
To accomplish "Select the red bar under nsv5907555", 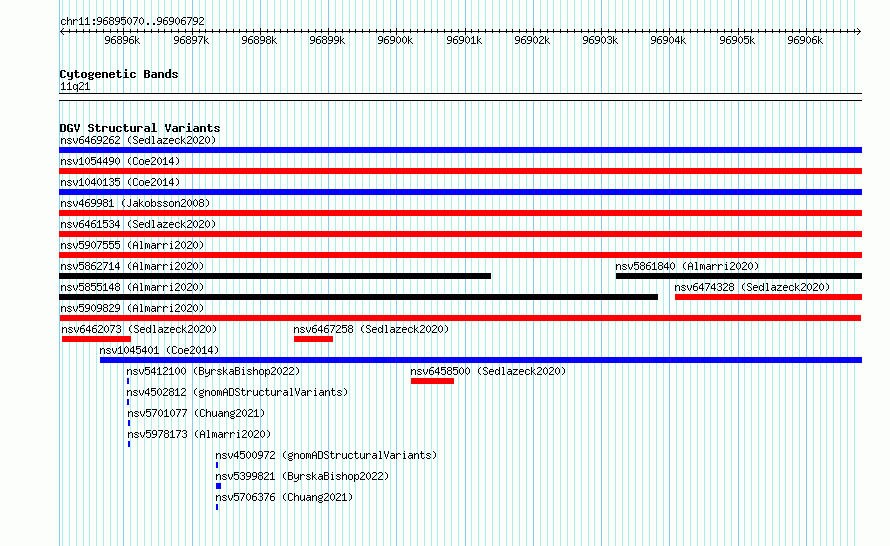I will (x=460, y=255).
